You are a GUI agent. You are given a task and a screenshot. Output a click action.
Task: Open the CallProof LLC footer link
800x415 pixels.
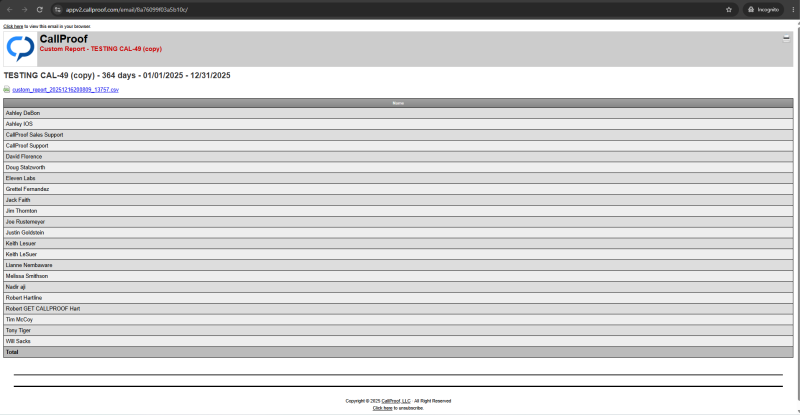click(x=396, y=401)
